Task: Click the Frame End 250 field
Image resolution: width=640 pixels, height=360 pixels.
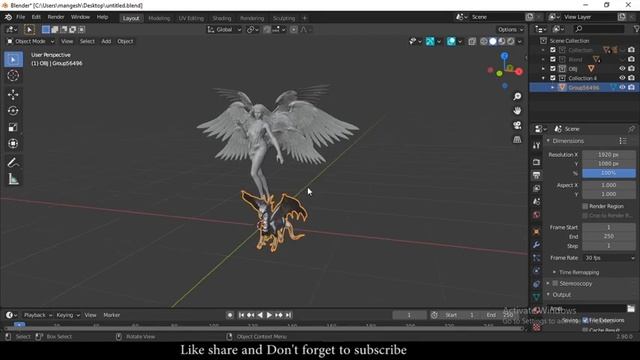Action: tap(609, 236)
